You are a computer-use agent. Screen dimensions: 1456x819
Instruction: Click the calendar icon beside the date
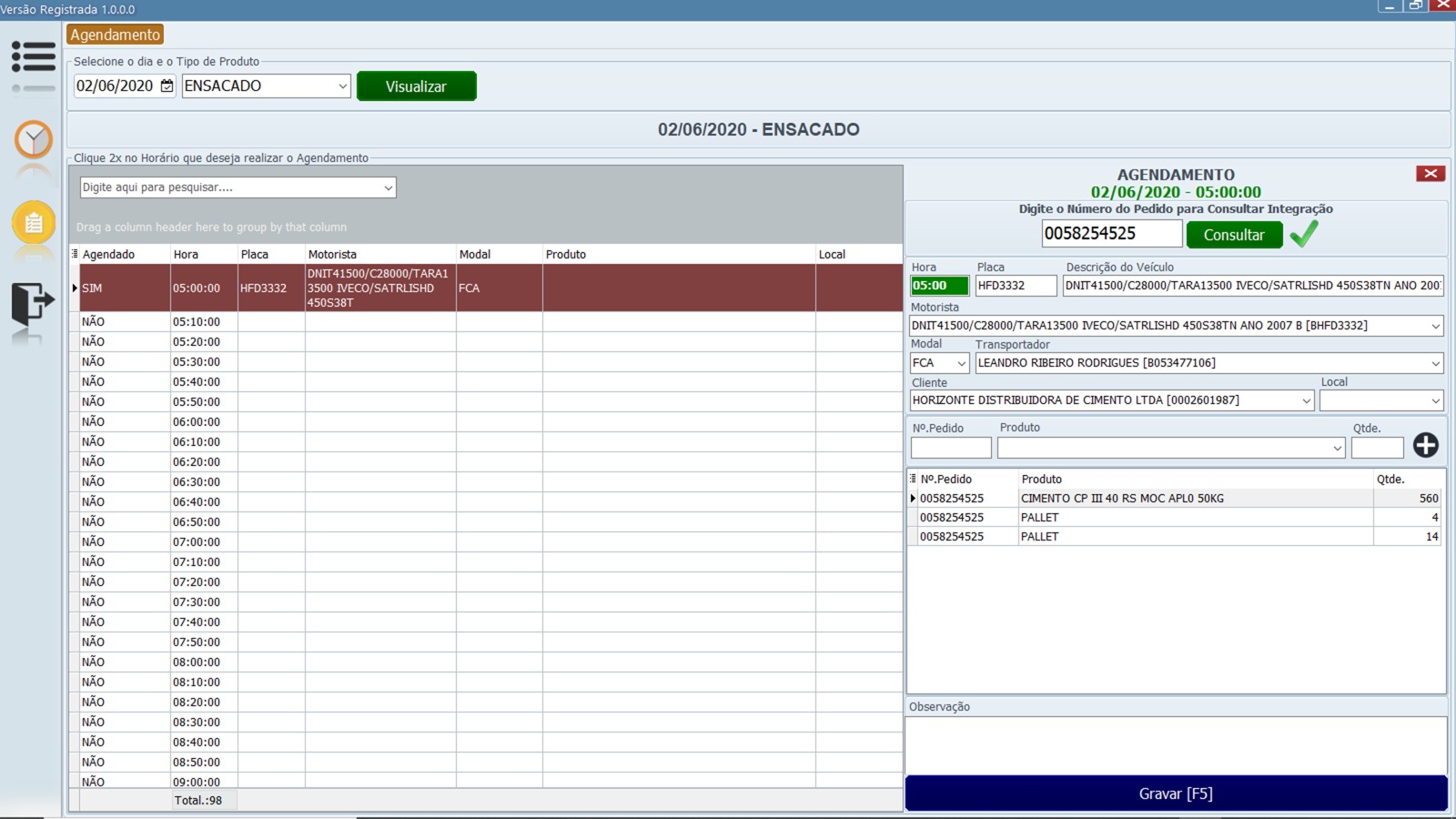click(x=167, y=86)
